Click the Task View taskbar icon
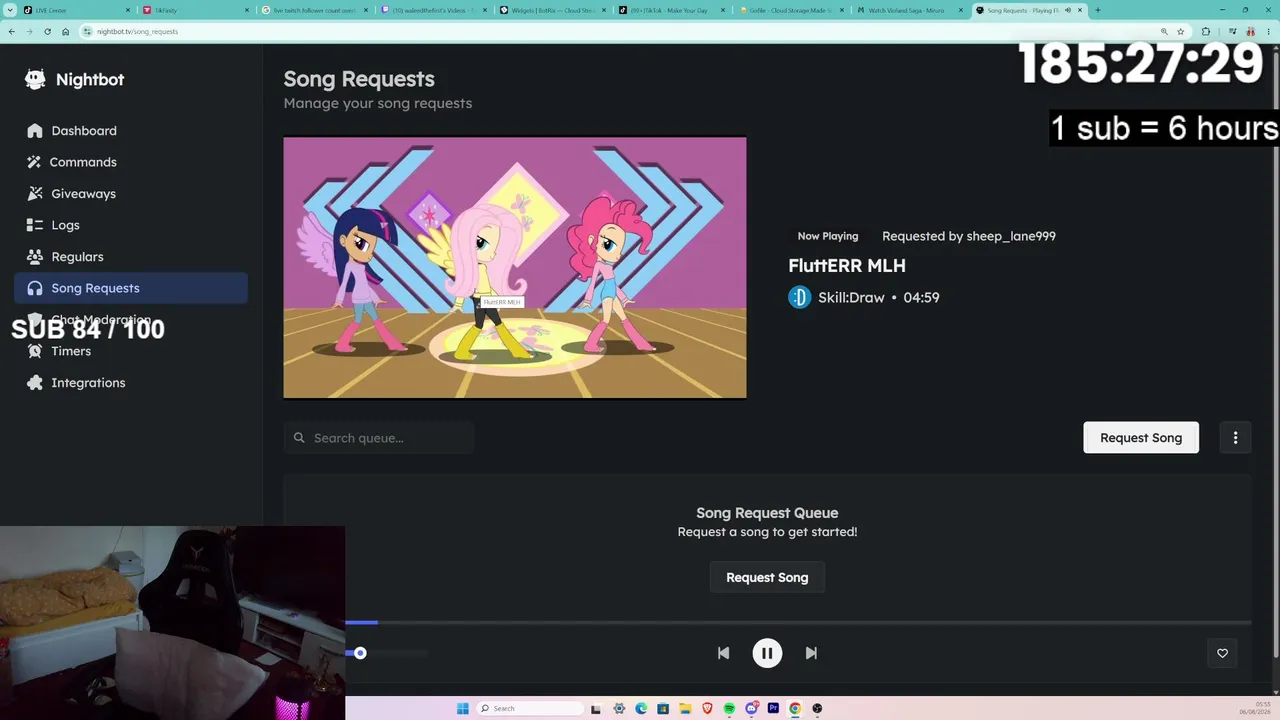Screen dimensions: 1280x720 pyautogui.click(x=597, y=708)
